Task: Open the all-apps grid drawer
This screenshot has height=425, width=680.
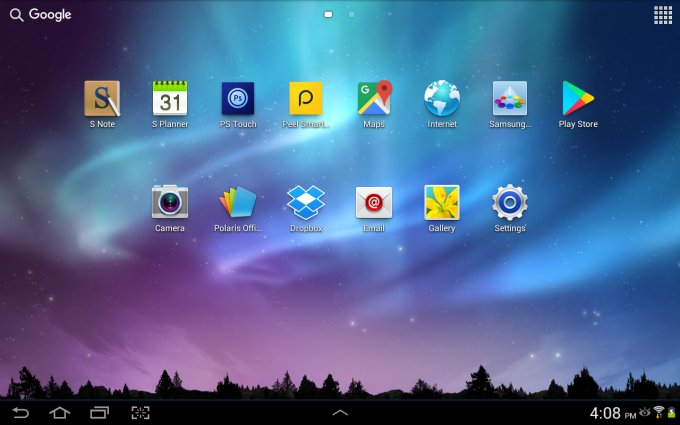Action: point(663,15)
